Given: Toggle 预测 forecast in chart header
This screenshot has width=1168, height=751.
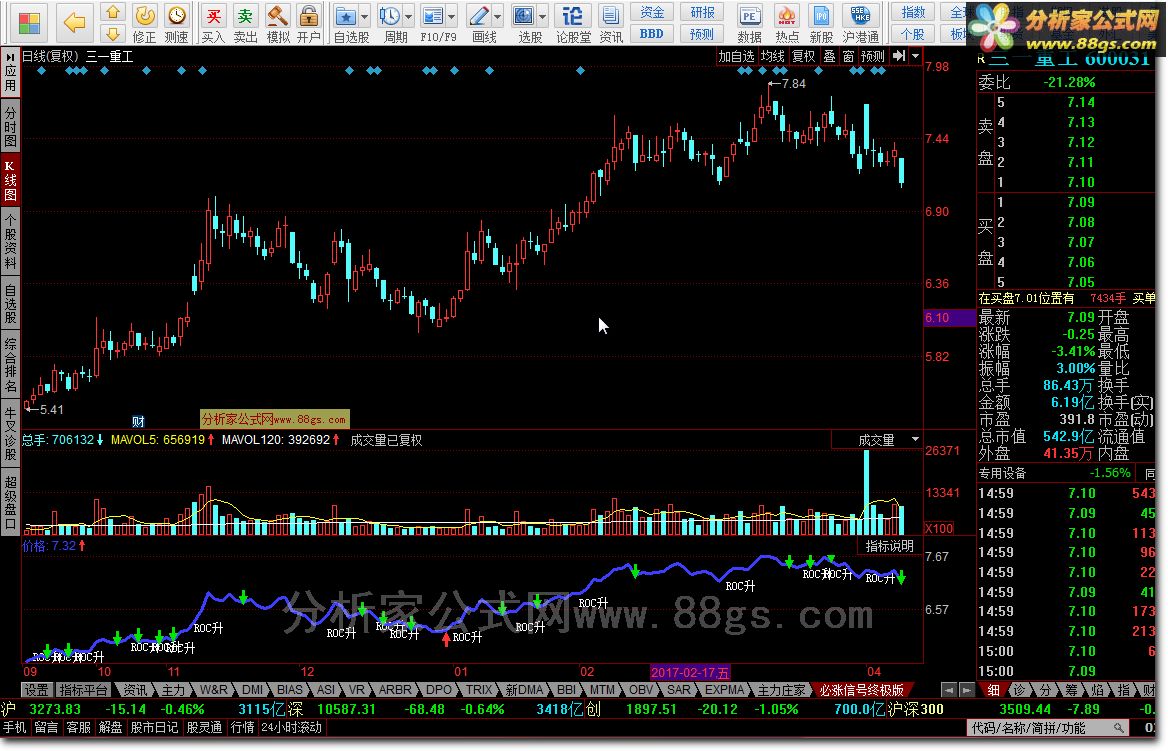Looking at the screenshot, I should [x=873, y=56].
